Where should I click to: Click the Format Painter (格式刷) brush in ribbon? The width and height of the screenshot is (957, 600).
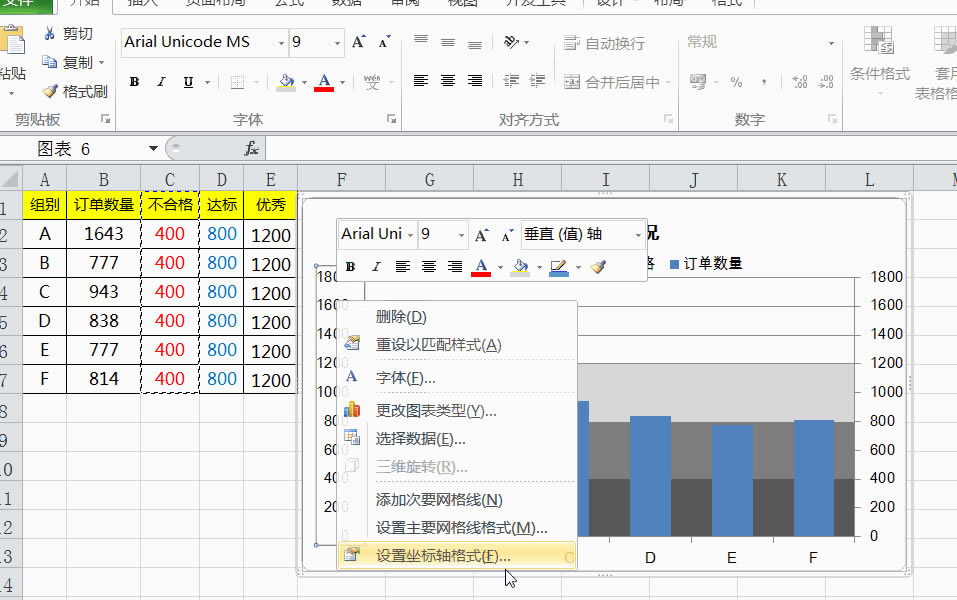coord(50,91)
